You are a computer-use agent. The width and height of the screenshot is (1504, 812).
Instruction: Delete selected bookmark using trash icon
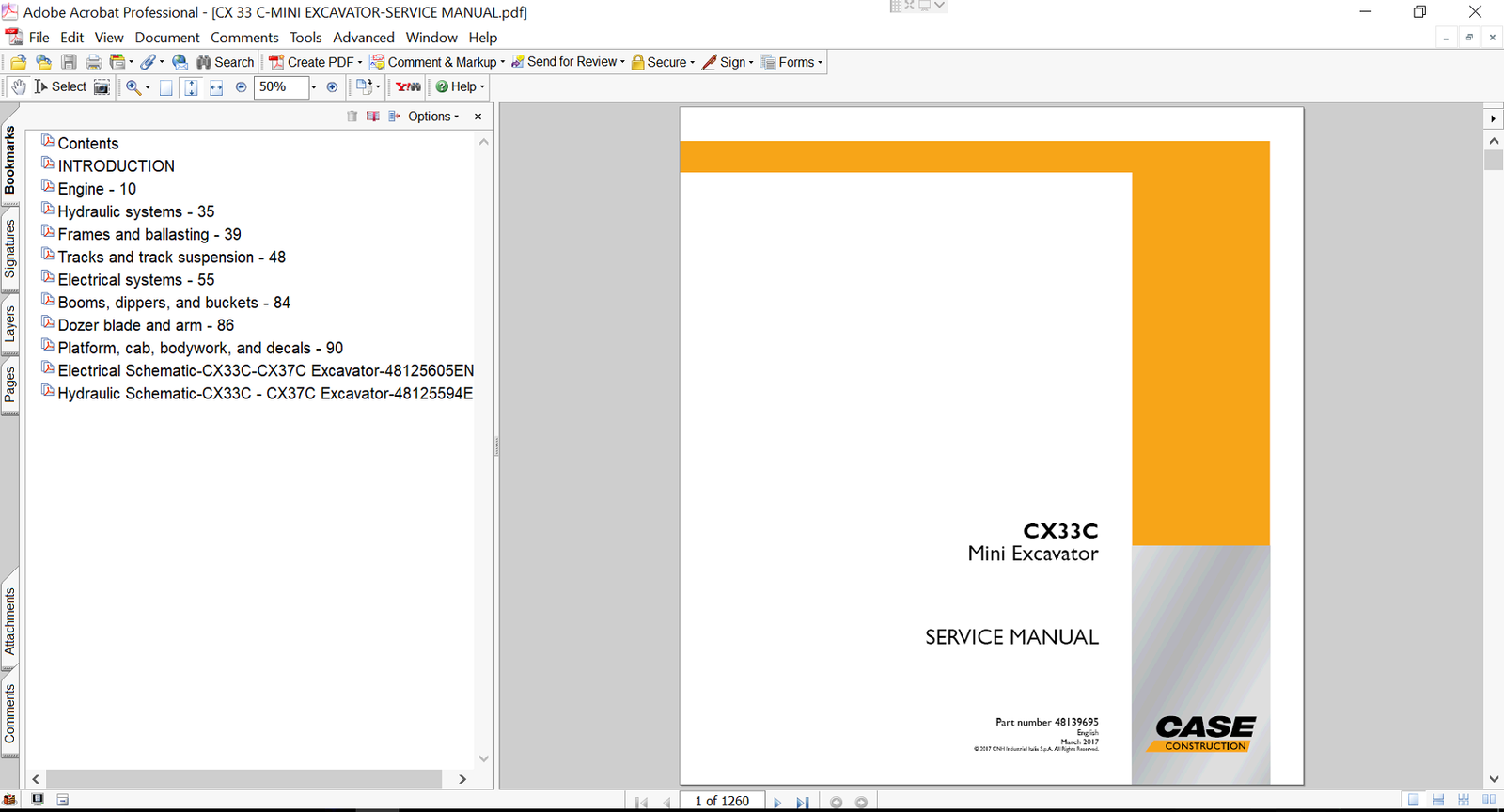tap(352, 117)
